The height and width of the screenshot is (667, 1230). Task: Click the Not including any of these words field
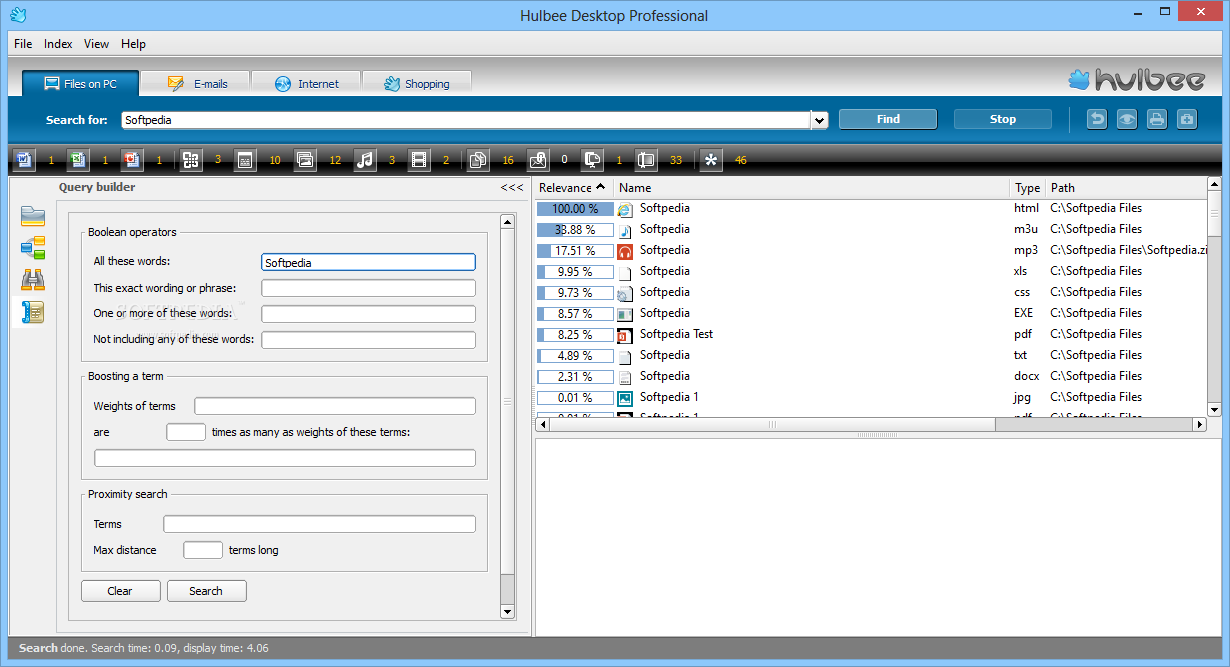[368, 340]
